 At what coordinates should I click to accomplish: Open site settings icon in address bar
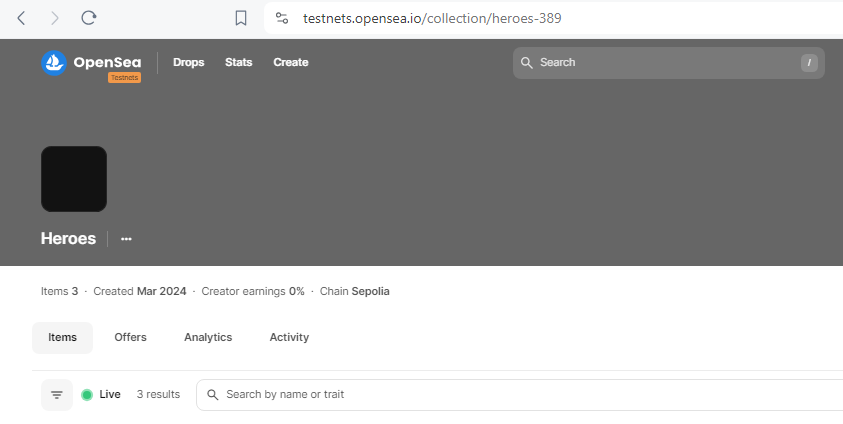click(x=282, y=18)
